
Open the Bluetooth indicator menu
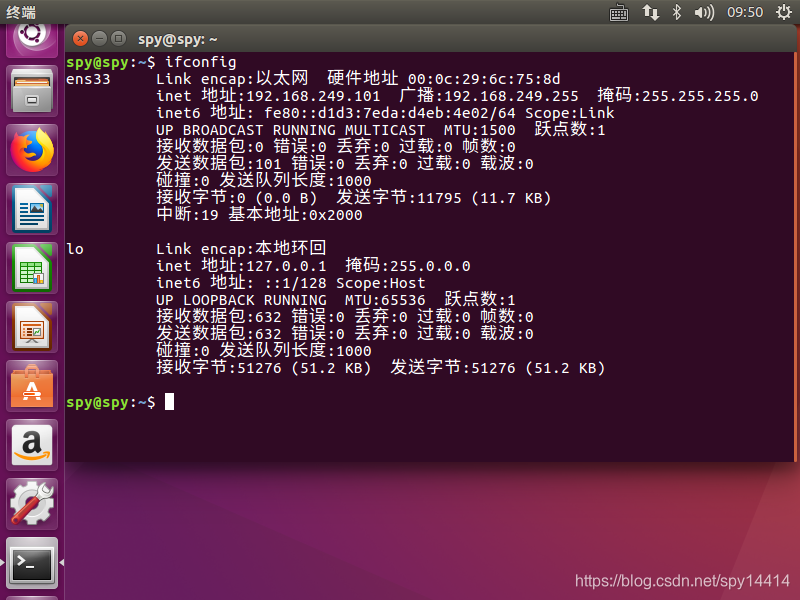(677, 12)
